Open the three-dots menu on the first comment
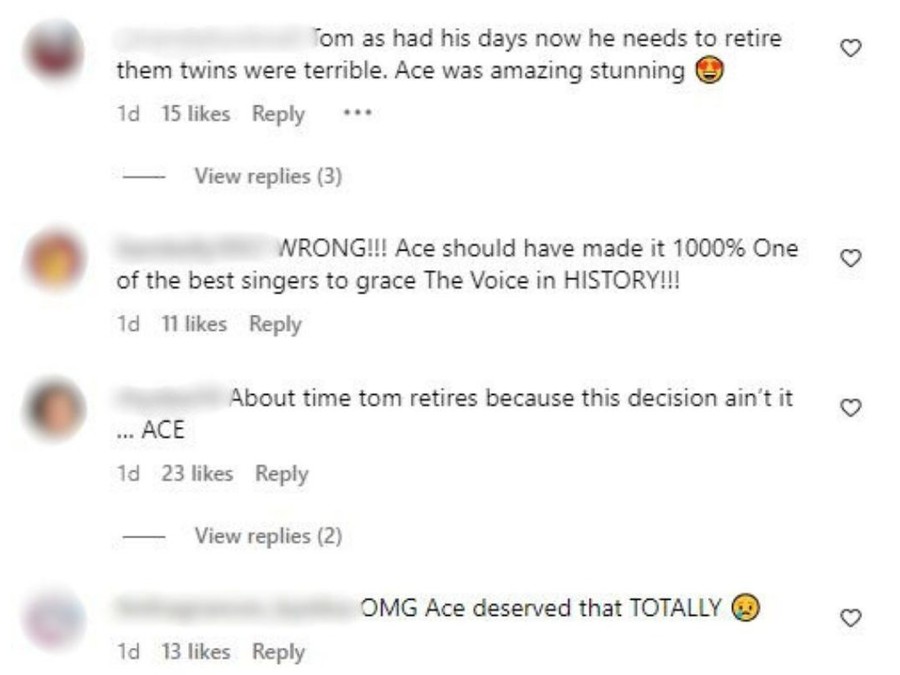Screen dimensions: 900x675 [357, 114]
